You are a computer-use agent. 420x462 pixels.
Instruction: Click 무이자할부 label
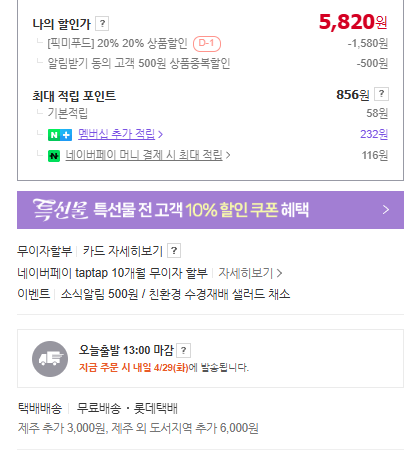[x=45, y=251]
